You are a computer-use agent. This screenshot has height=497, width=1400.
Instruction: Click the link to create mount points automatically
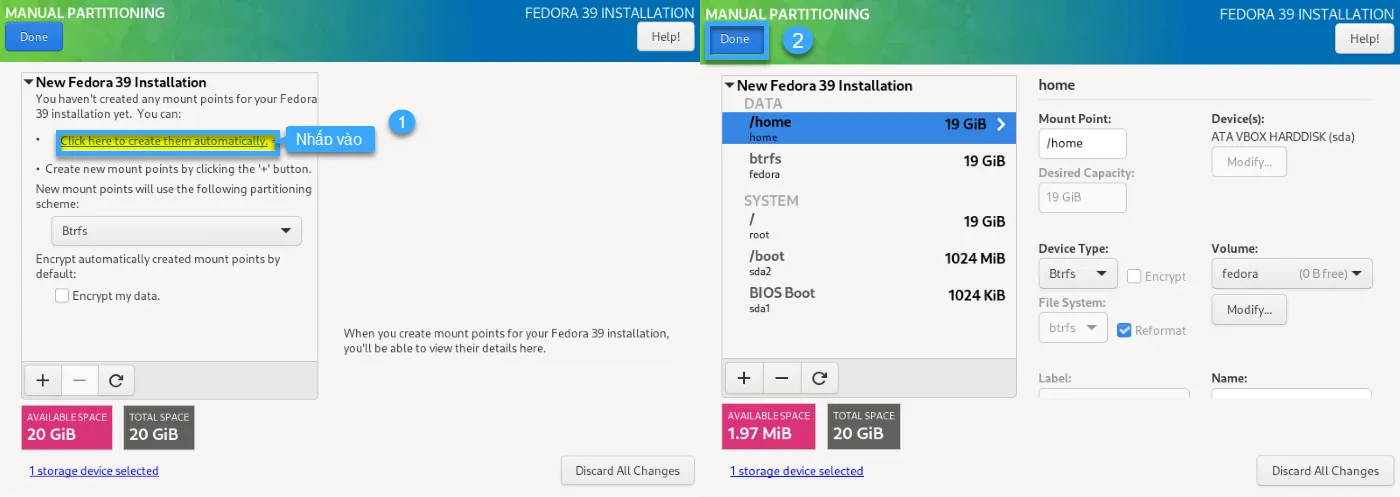(x=164, y=141)
